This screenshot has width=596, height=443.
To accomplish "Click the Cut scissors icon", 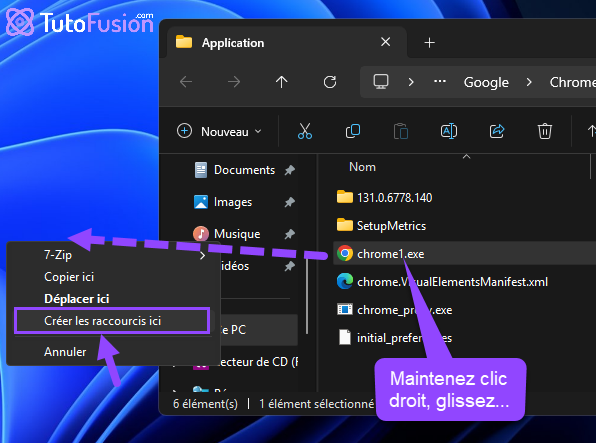I will [304, 131].
